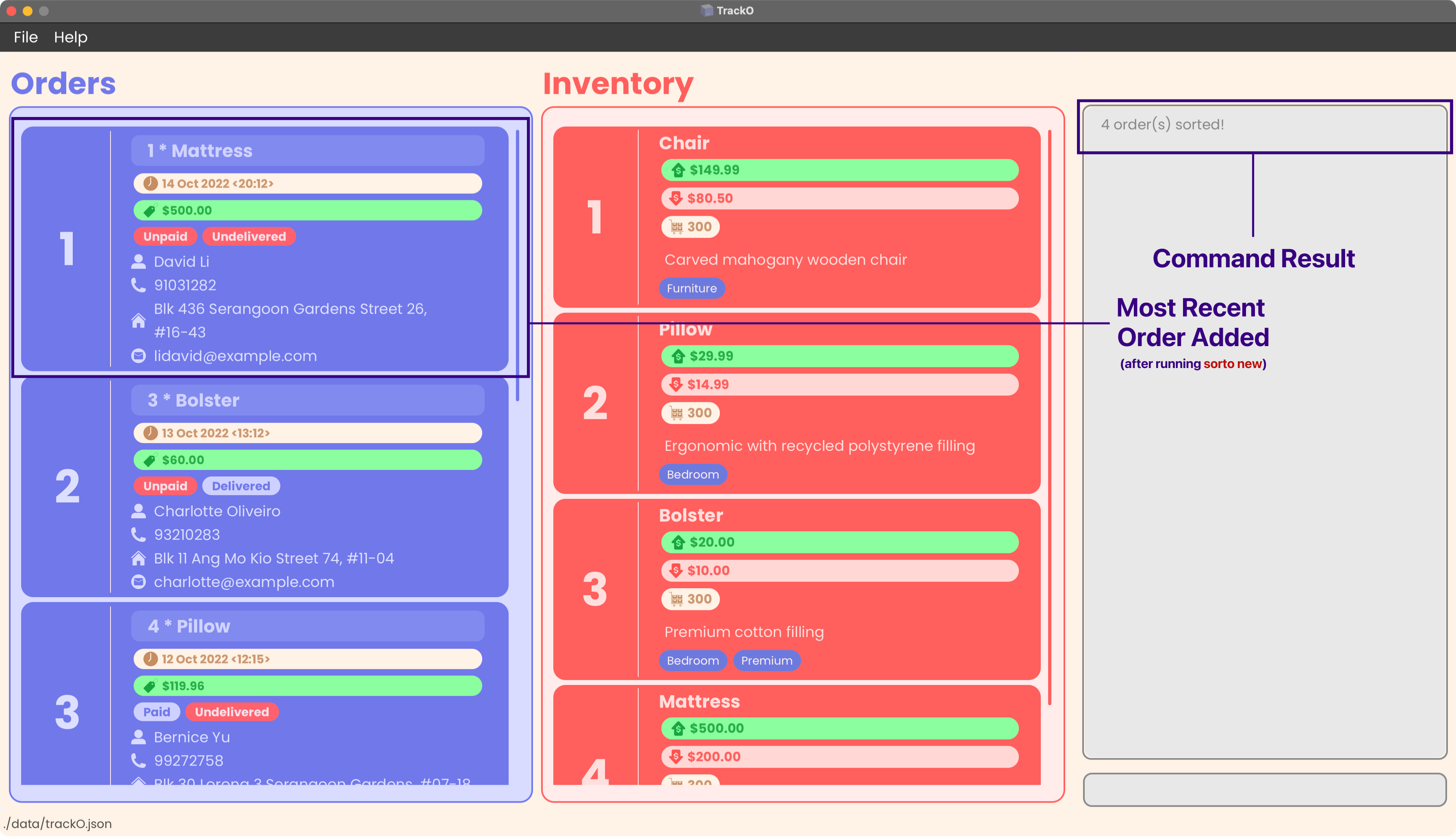This screenshot has width=1456, height=836.
Task: Click the sell price icon beside Mattress $500.00
Action: pyautogui.click(x=678, y=728)
